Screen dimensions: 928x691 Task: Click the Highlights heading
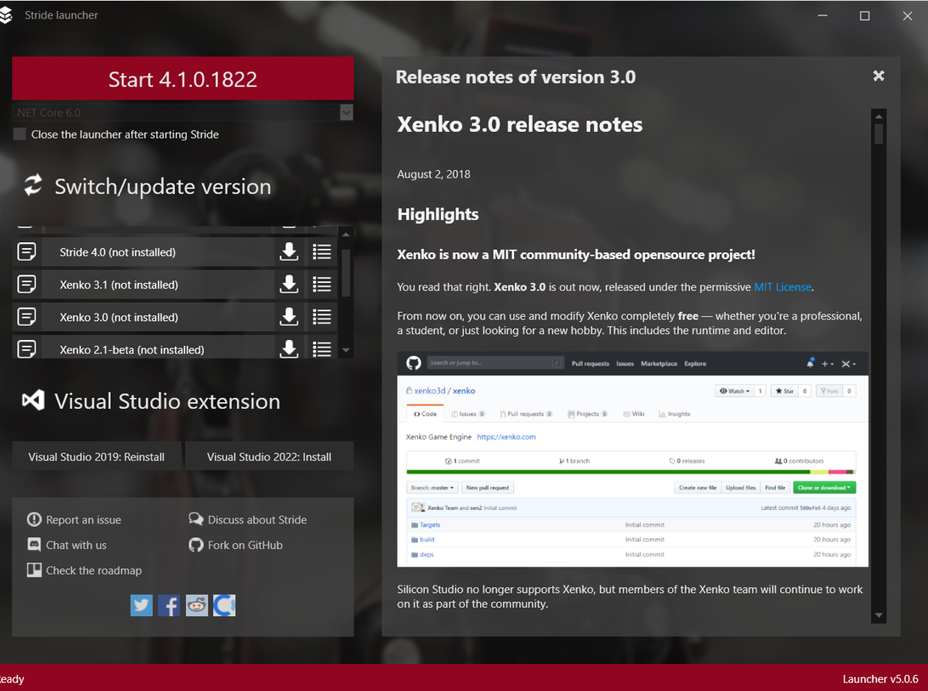point(438,214)
